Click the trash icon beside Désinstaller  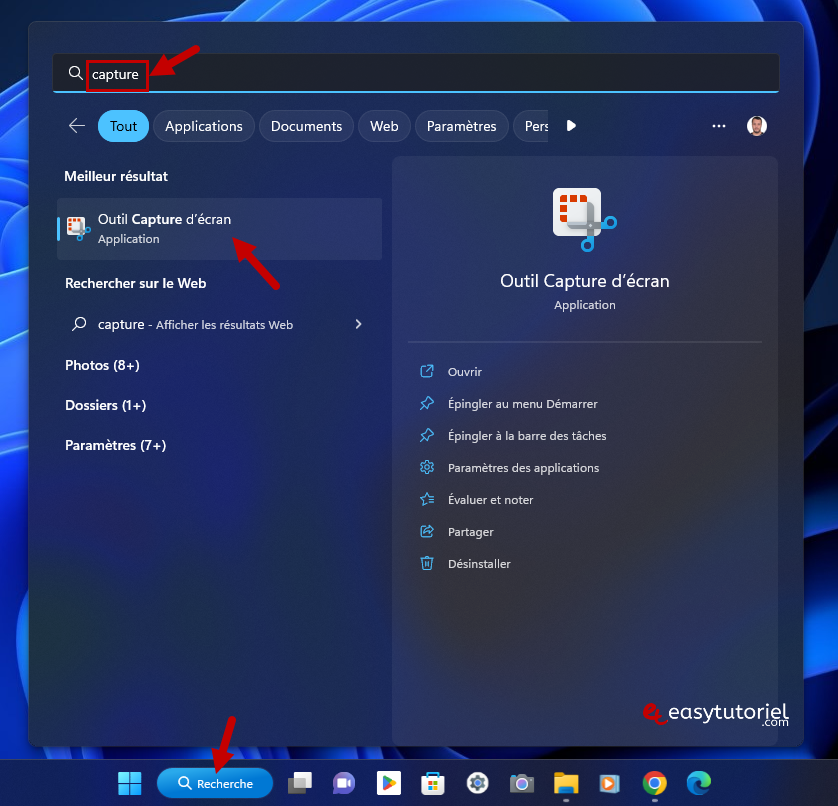tap(426, 563)
